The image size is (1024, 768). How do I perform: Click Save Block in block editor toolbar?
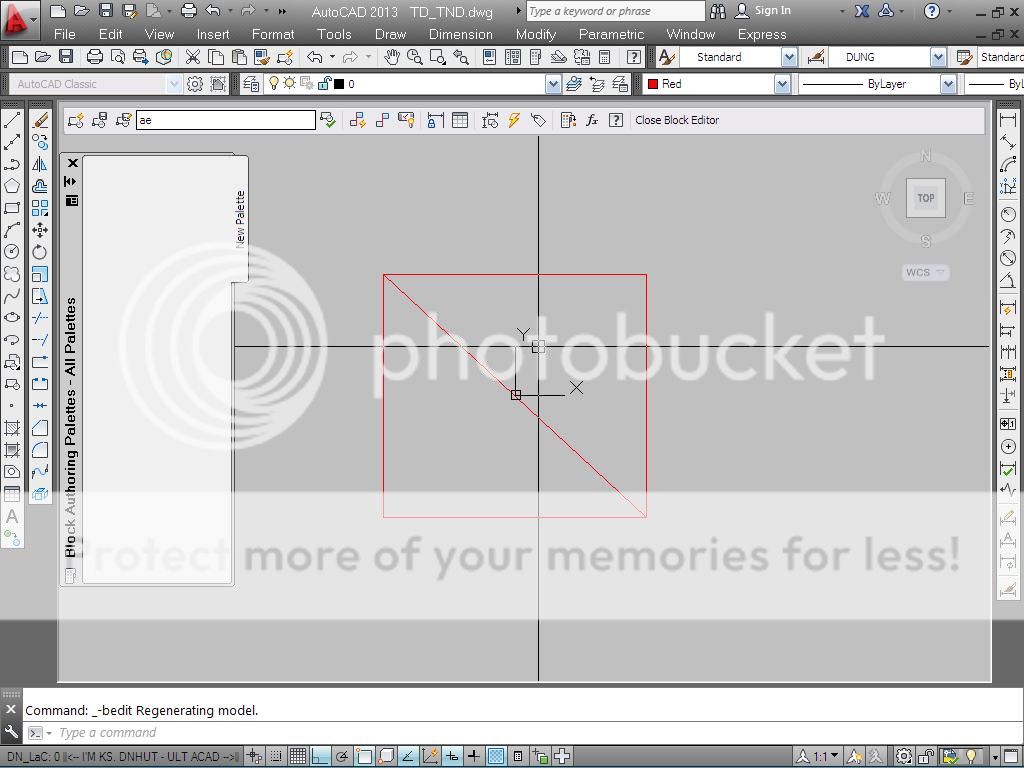[x=99, y=120]
